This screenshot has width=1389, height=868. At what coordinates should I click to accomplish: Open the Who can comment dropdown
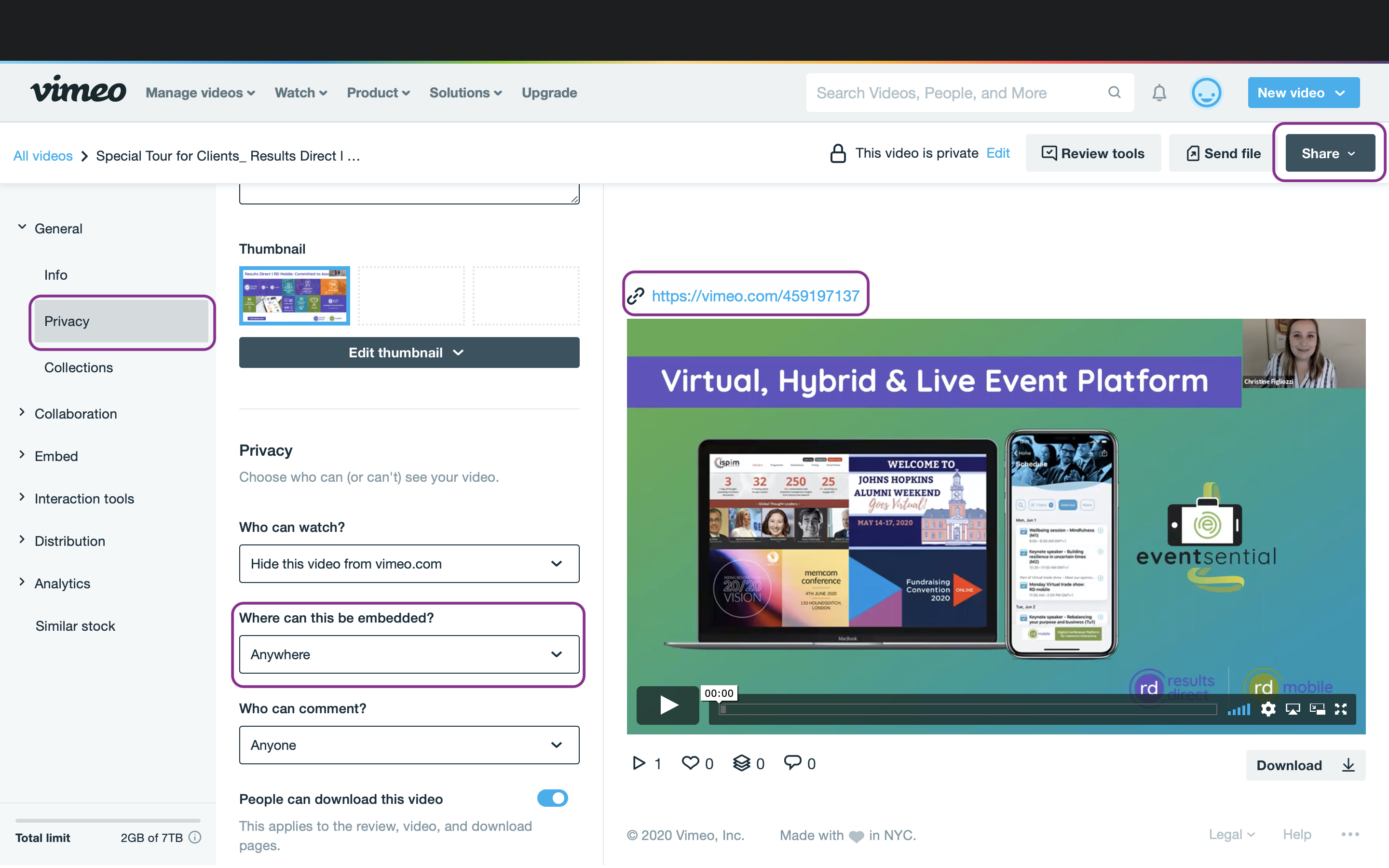point(409,745)
